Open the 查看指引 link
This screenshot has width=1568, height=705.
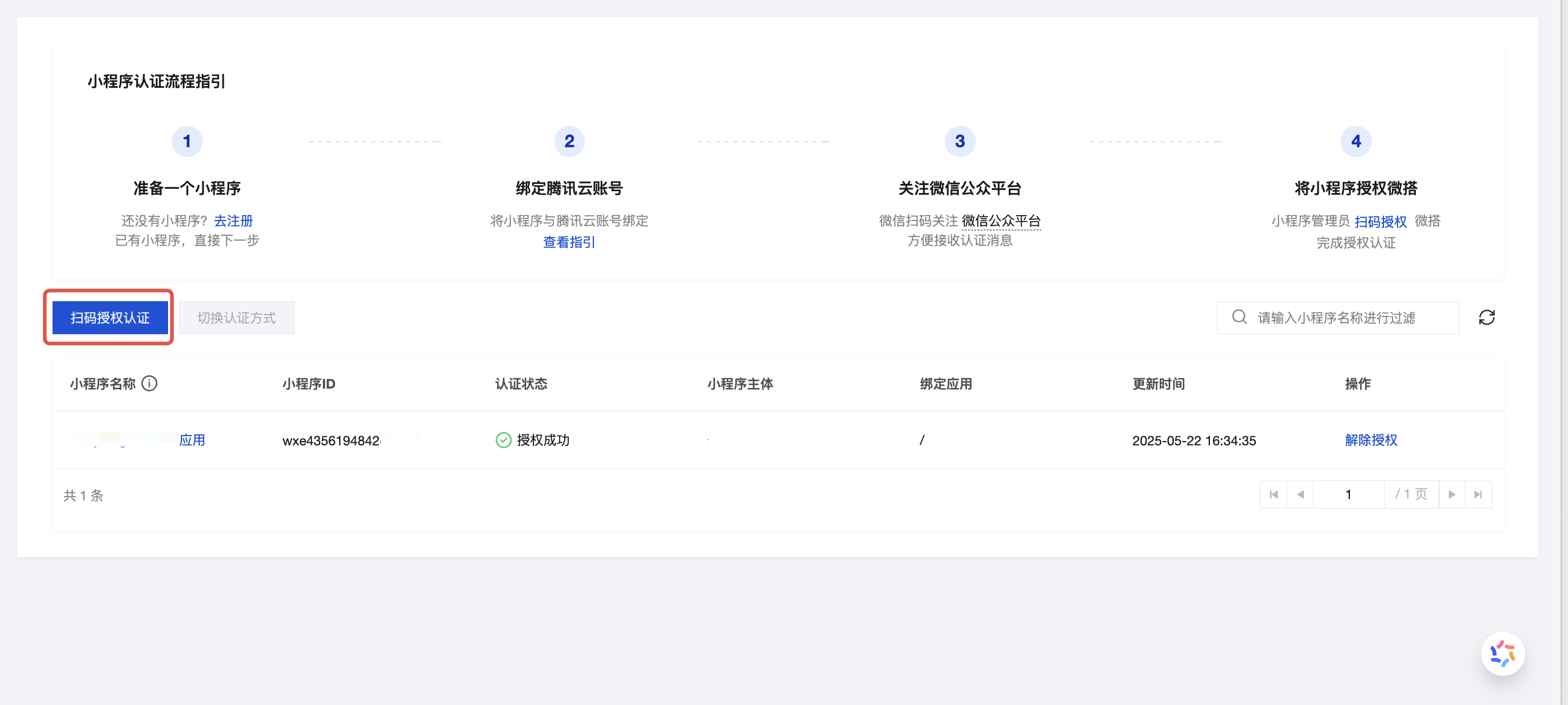click(x=570, y=242)
